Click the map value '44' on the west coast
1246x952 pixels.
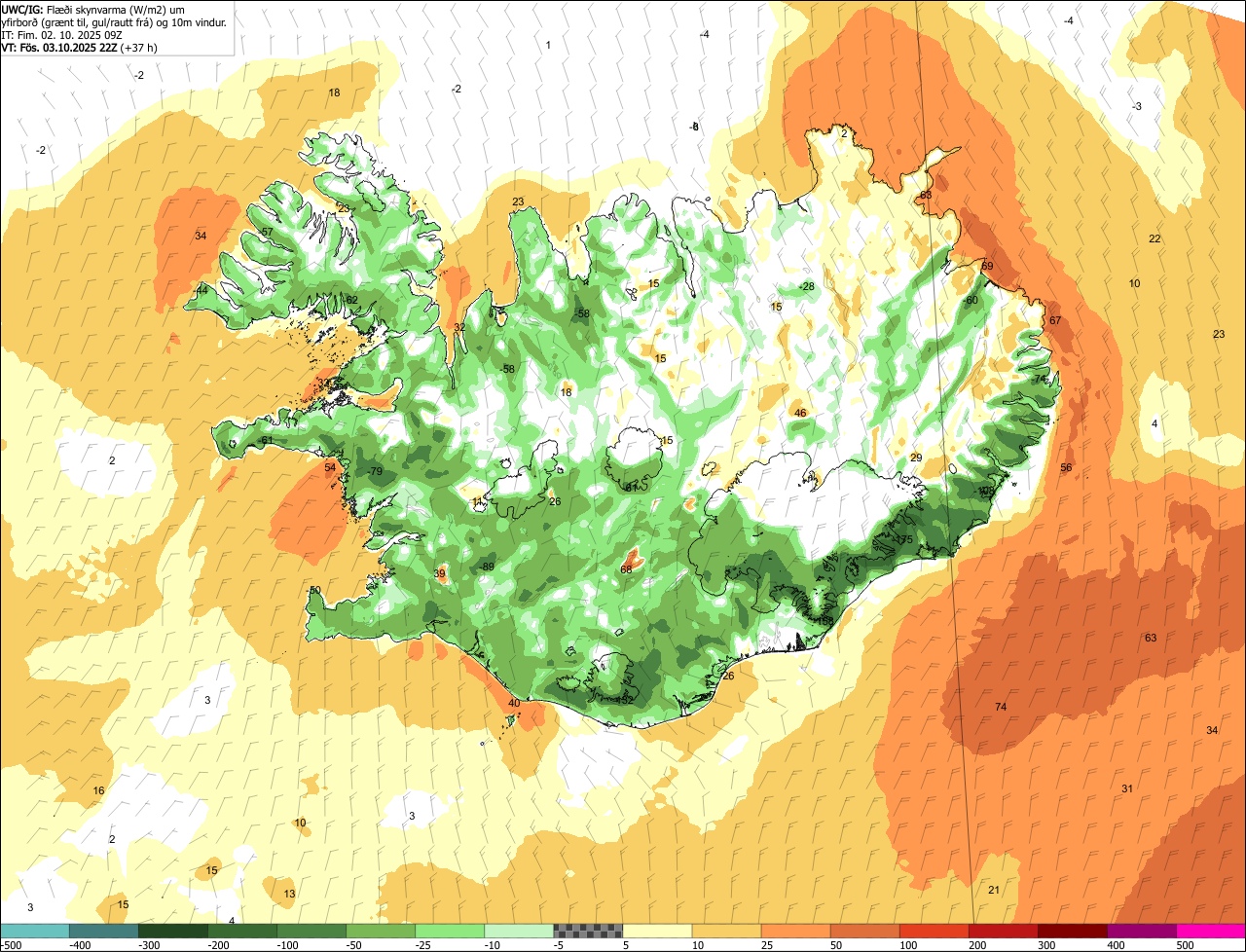(x=202, y=290)
